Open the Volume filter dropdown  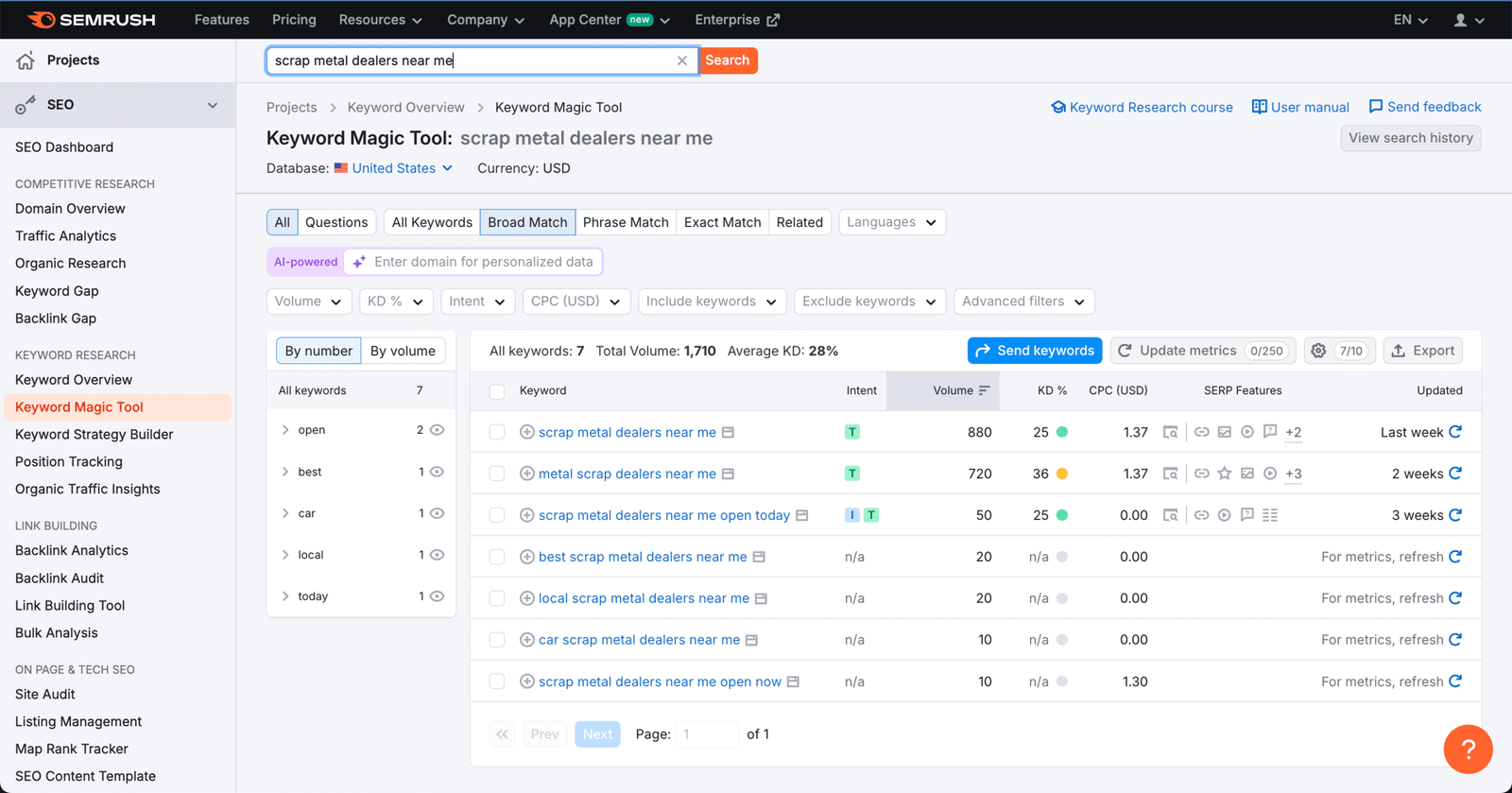pos(309,302)
